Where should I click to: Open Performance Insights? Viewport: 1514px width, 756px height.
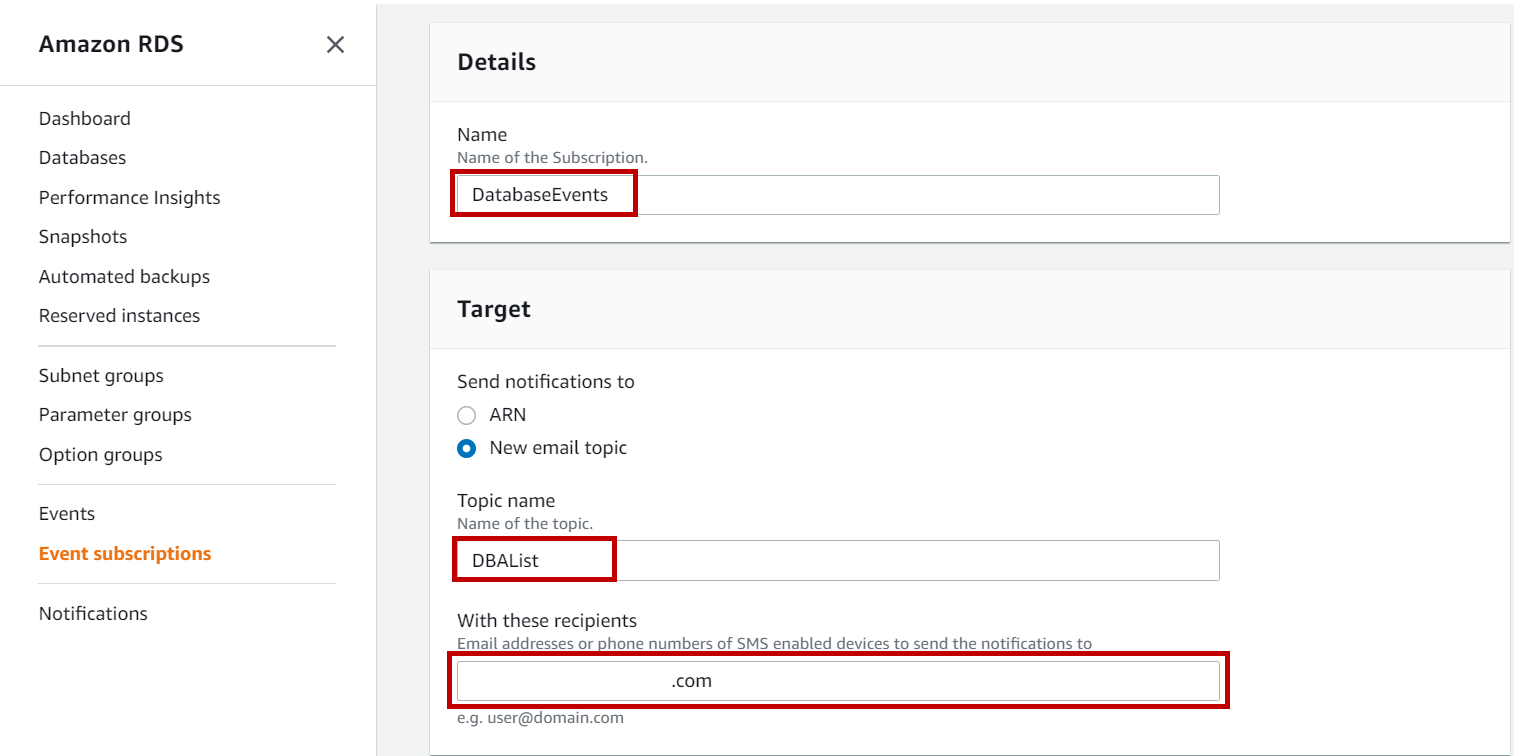pyautogui.click(x=130, y=198)
